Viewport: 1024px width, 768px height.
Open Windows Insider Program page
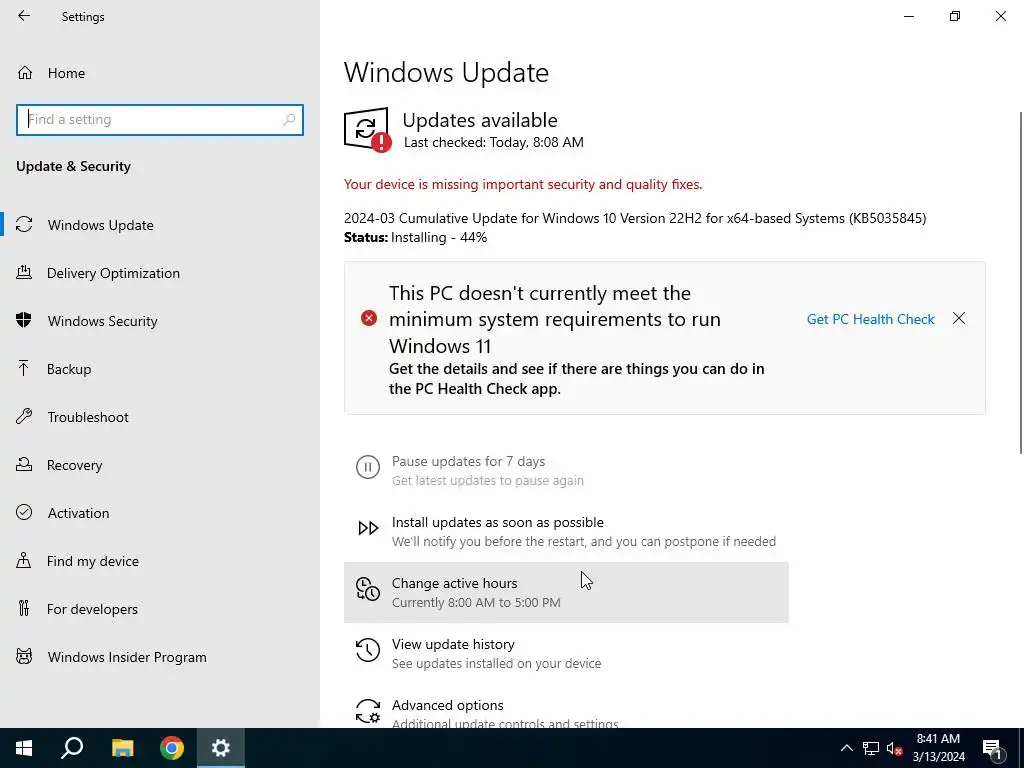[160, 657]
